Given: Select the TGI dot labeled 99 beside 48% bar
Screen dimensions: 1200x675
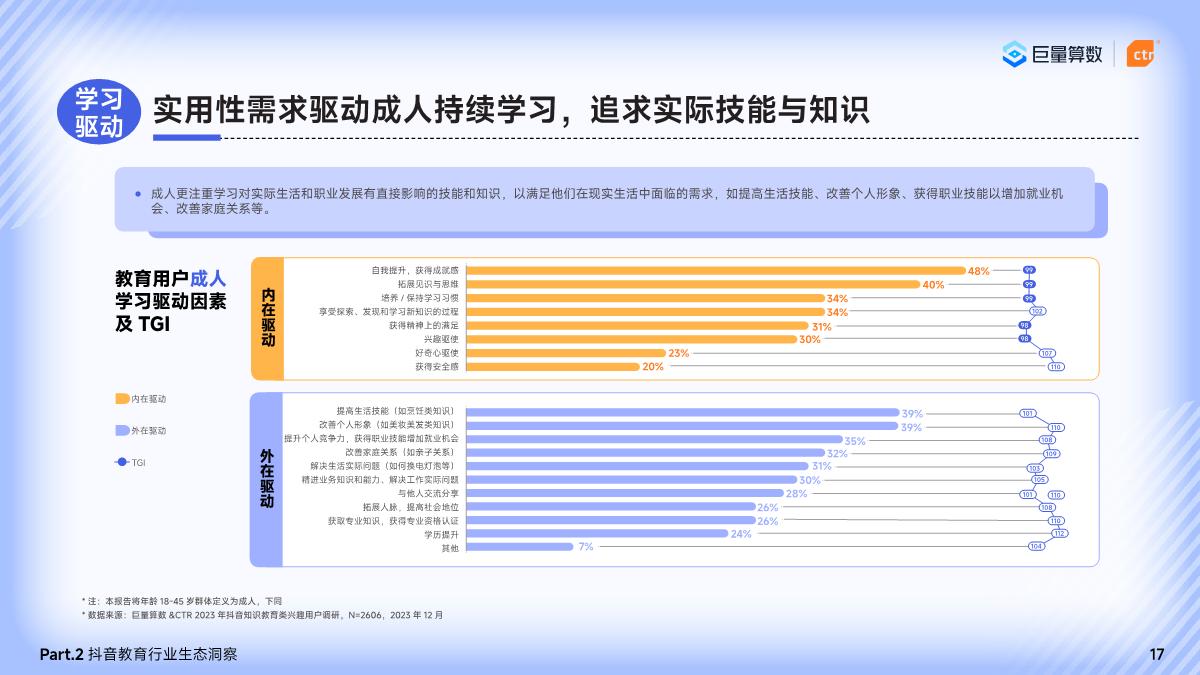Looking at the screenshot, I should coord(1029,271).
